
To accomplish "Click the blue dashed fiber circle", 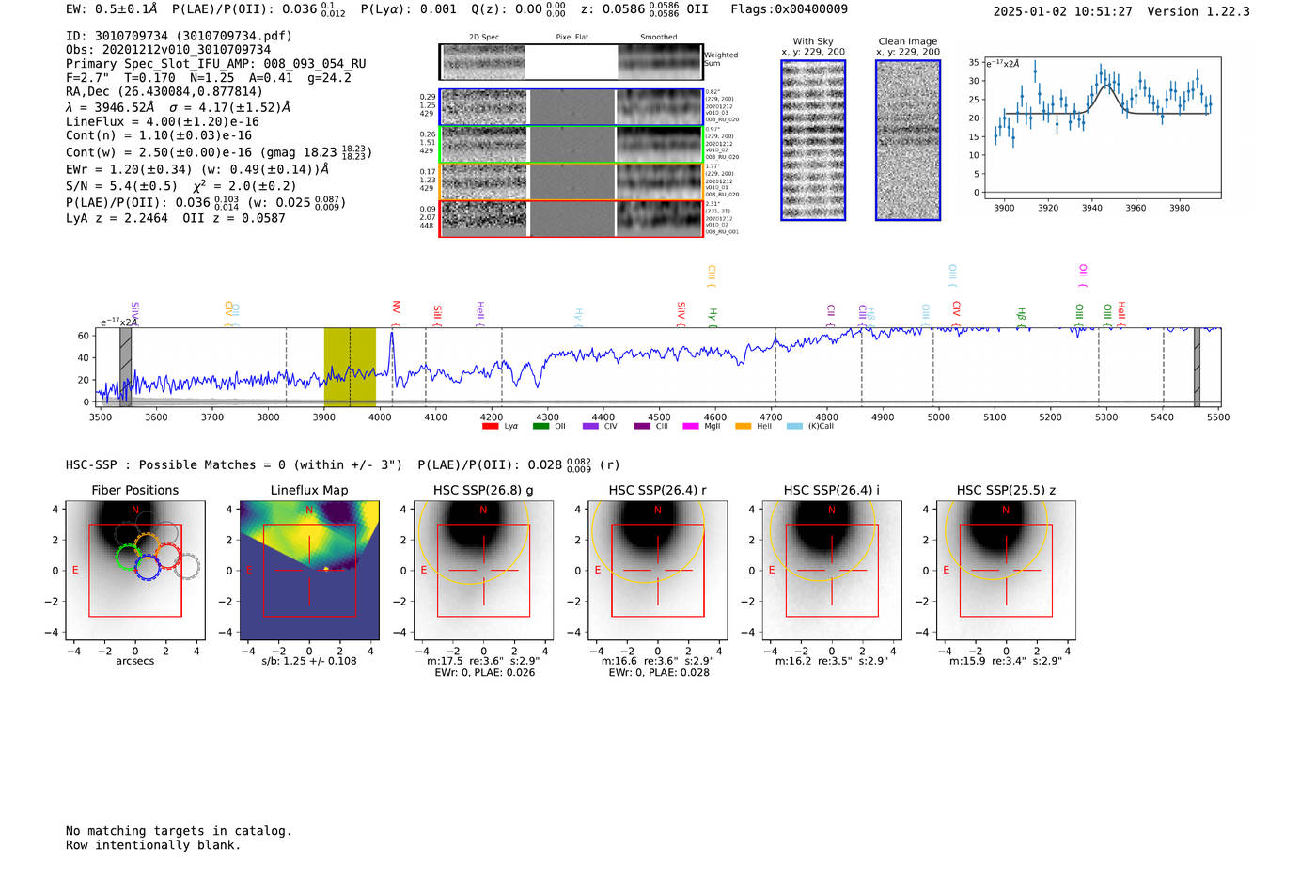I will pos(148,566).
